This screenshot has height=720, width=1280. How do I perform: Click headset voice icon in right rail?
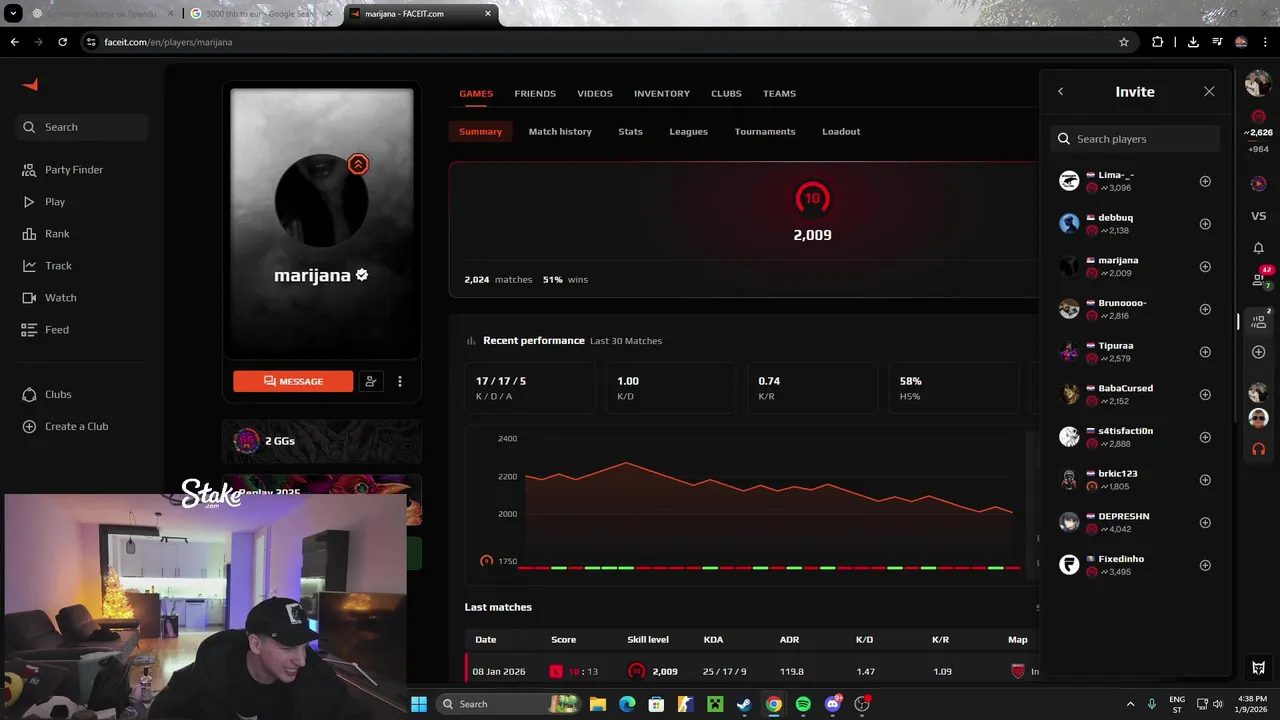click(1258, 449)
